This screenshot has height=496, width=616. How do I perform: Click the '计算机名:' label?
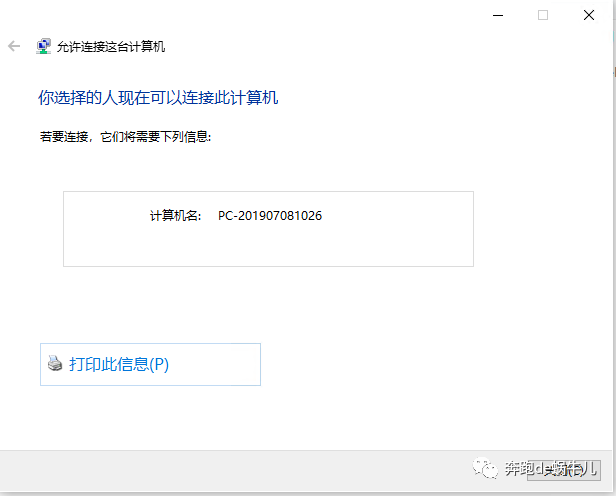[x=175, y=216]
